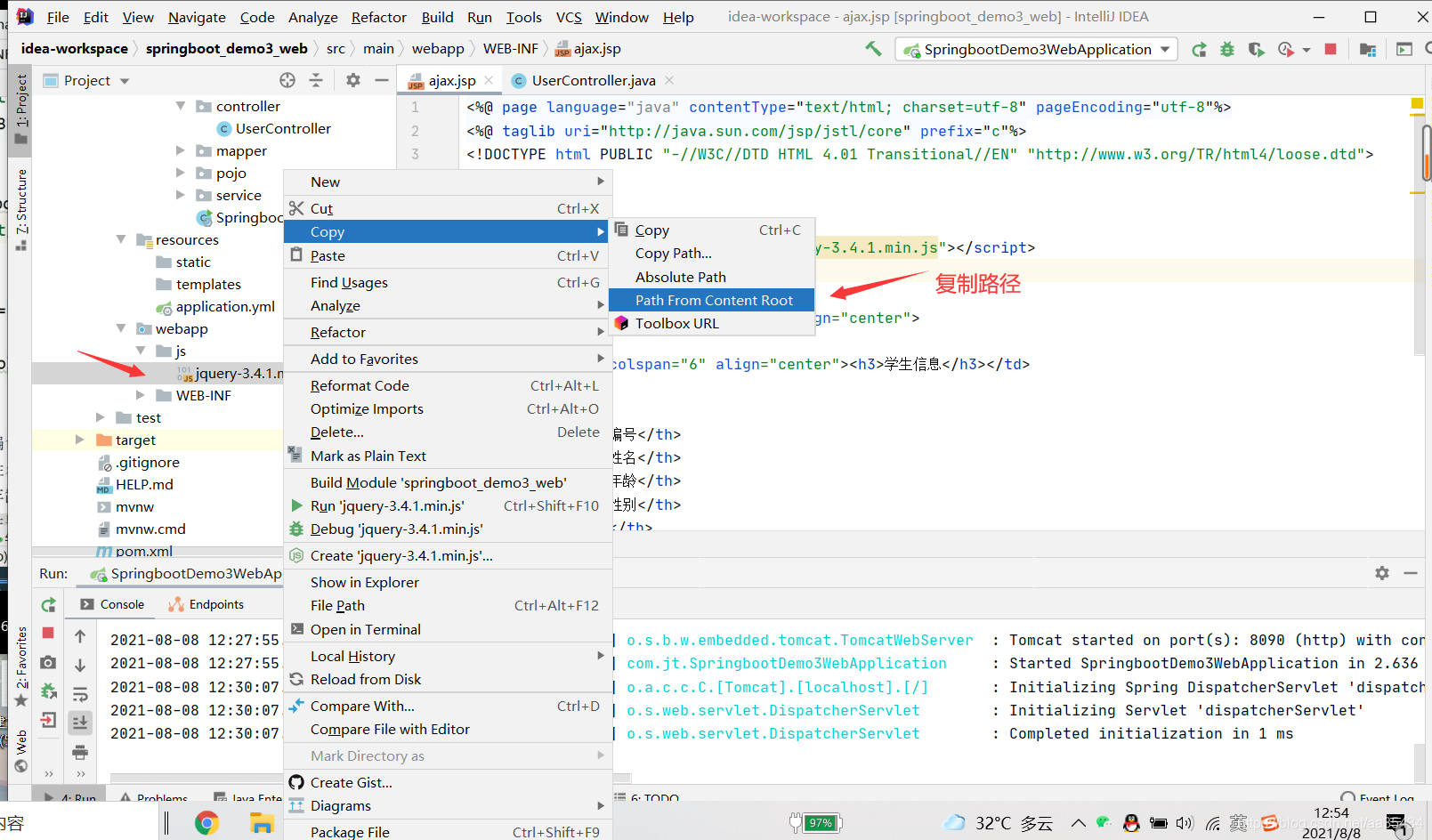
Task: Toggle the 2: Favorites side tool button
Action: coord(21,666)
